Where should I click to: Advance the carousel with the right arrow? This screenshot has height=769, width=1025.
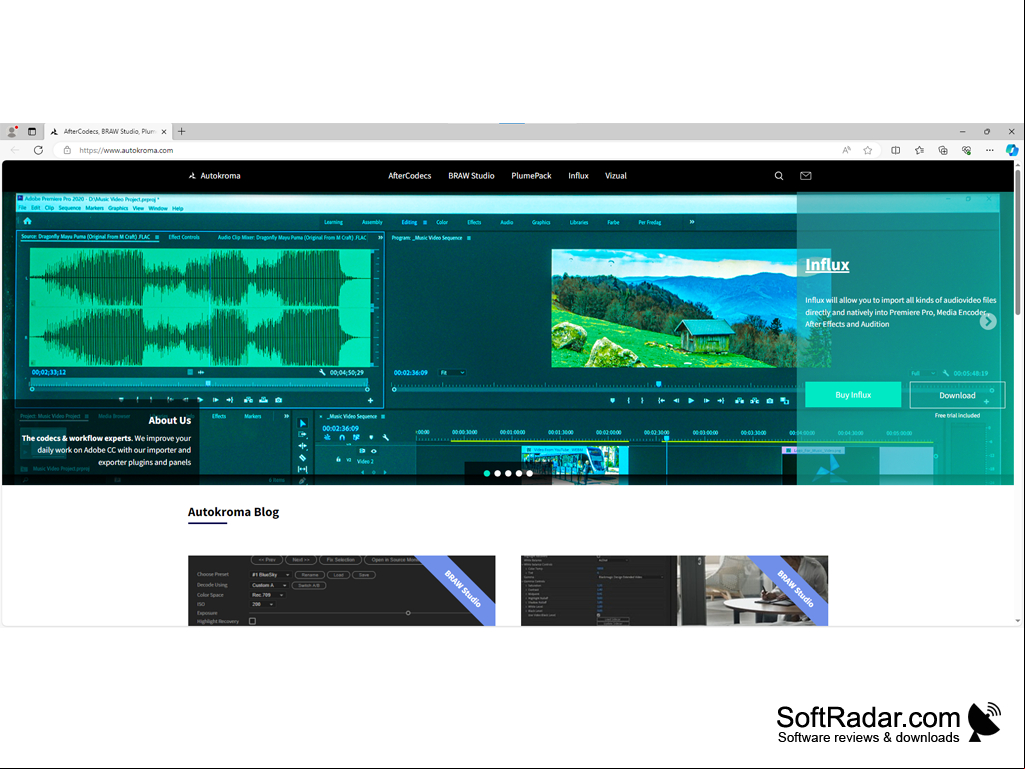[x=988, y=321]
